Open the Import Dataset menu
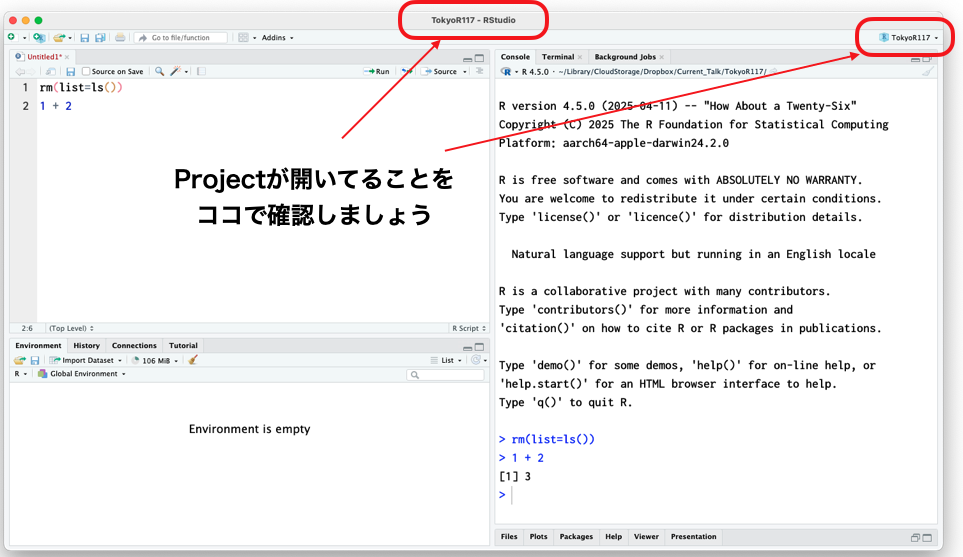 [x=86, y=360]
